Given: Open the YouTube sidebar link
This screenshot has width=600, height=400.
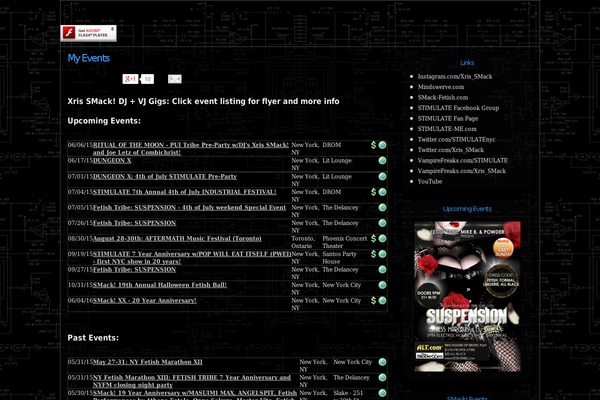Looking at the screenshot, I should click(429, 181).
